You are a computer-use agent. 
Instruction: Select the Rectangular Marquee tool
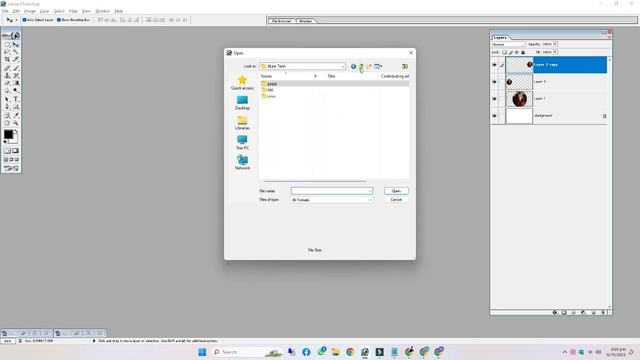coord(7,44)
